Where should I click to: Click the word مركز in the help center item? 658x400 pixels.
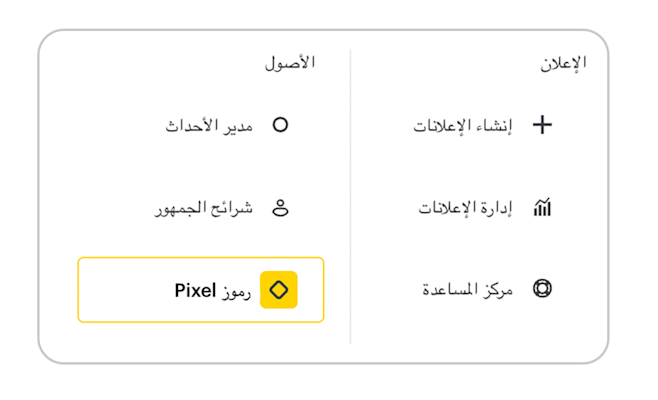click(496, 290)
